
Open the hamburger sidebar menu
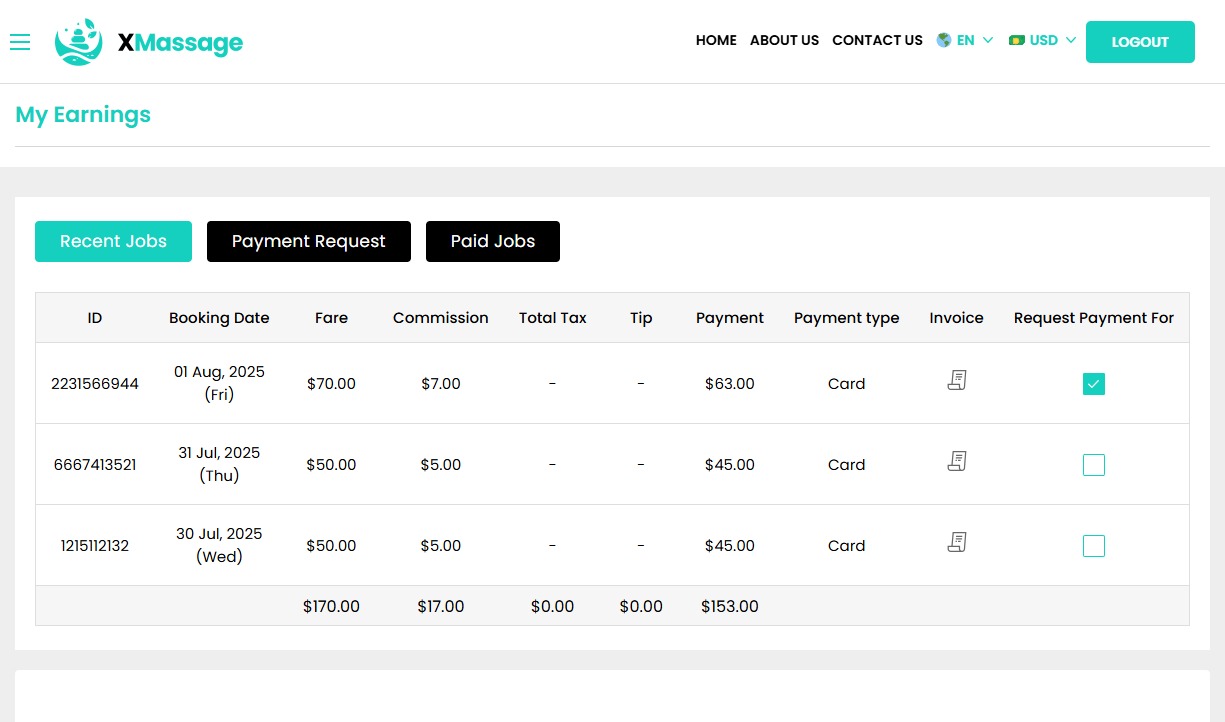(20, 42)
